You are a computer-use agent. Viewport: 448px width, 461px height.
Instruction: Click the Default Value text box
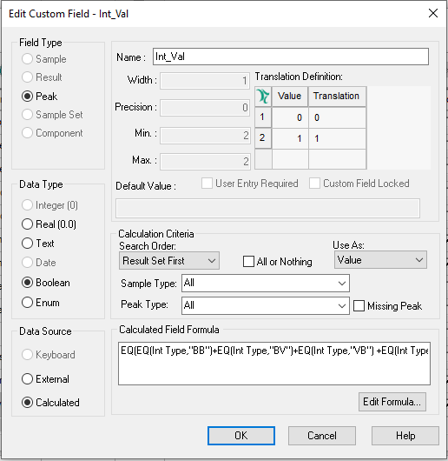(268, 208)
